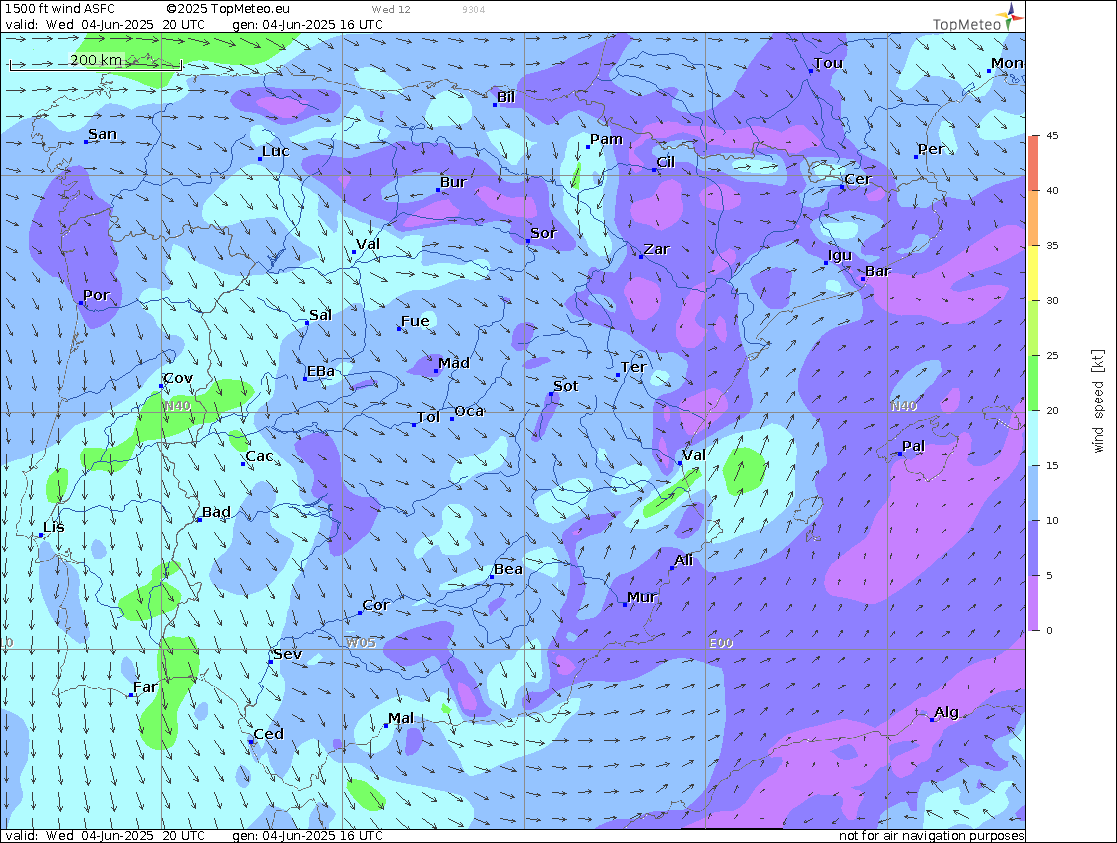
Task: Select the Zar city label
Action: (657, 249)
